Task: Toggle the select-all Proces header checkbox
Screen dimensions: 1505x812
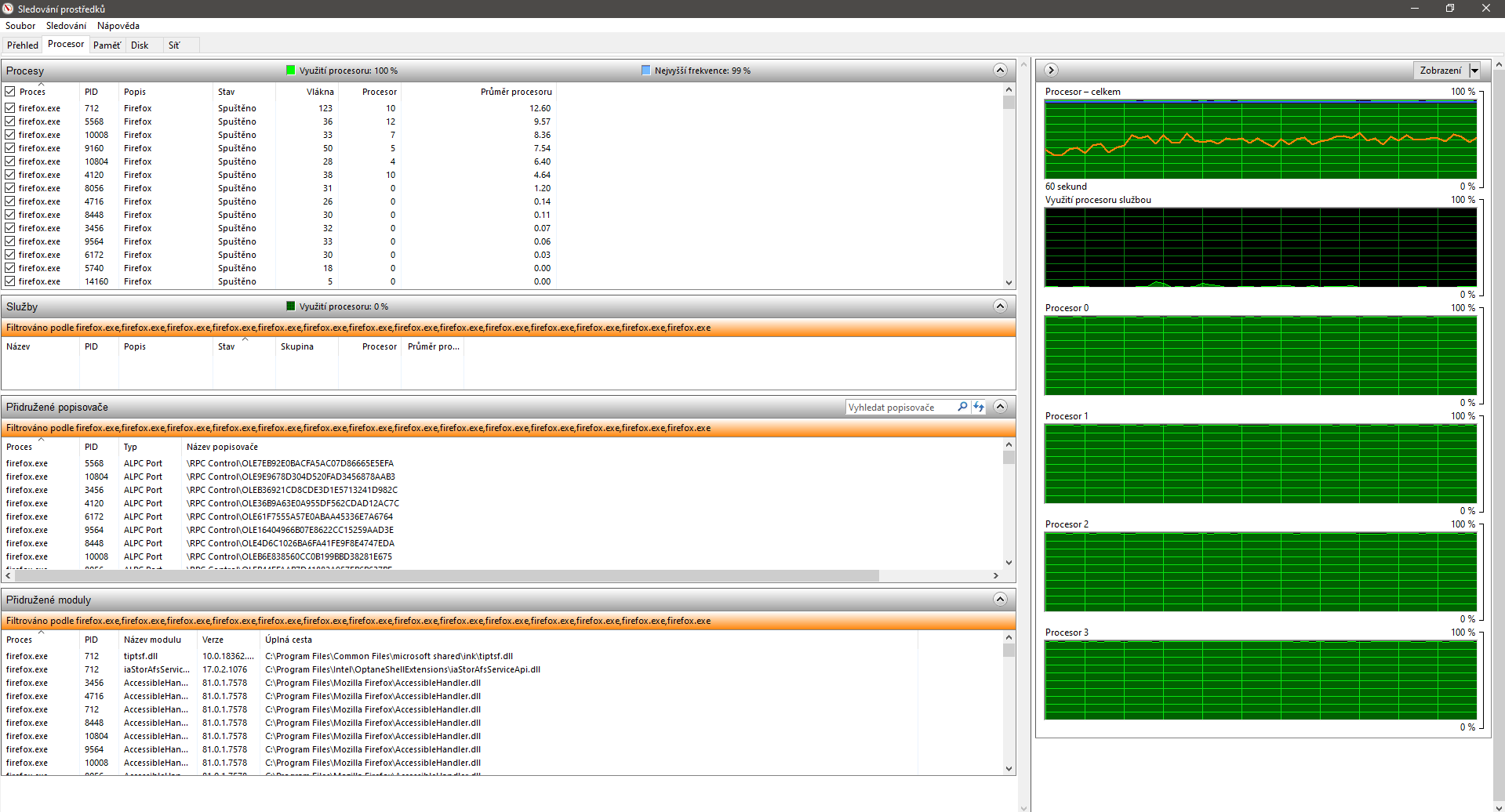Action: point(10,92)
